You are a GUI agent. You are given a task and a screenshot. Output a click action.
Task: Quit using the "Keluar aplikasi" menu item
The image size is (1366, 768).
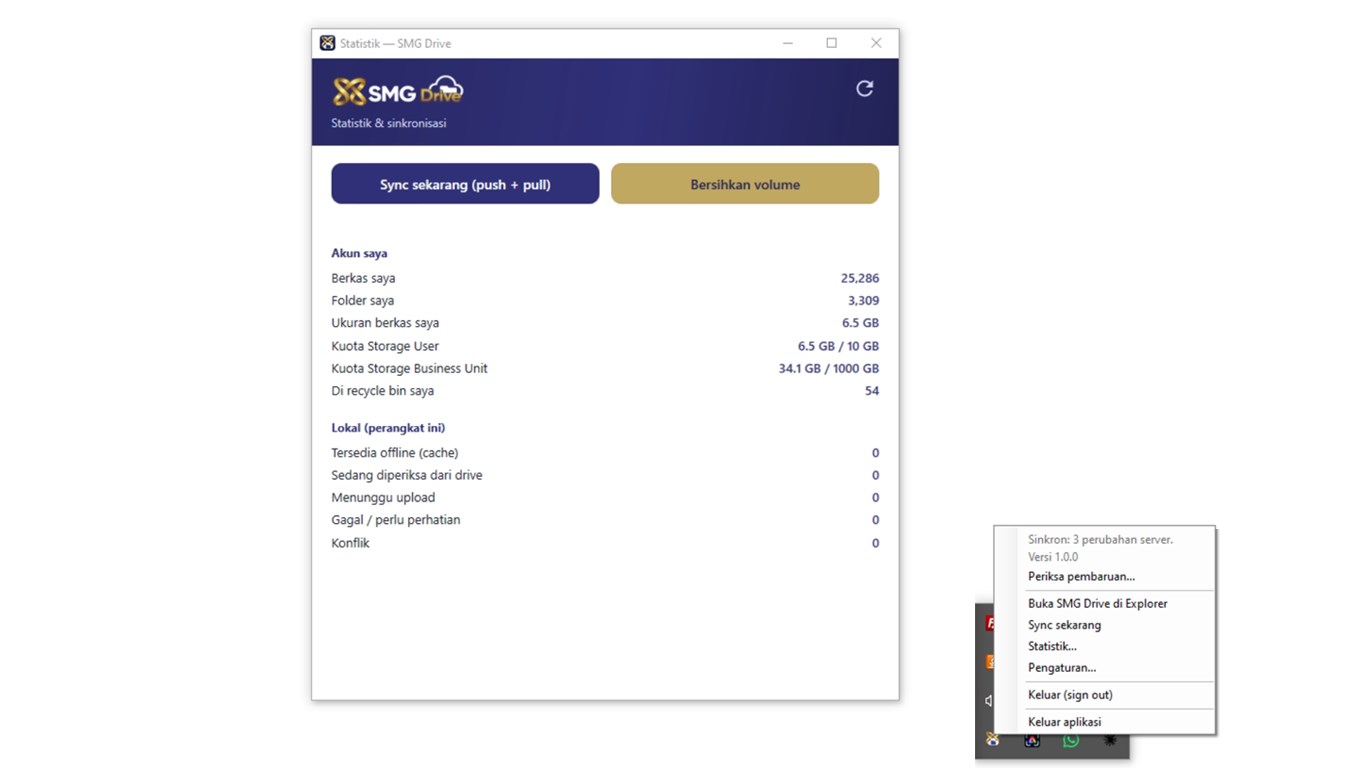(1064, 721)
